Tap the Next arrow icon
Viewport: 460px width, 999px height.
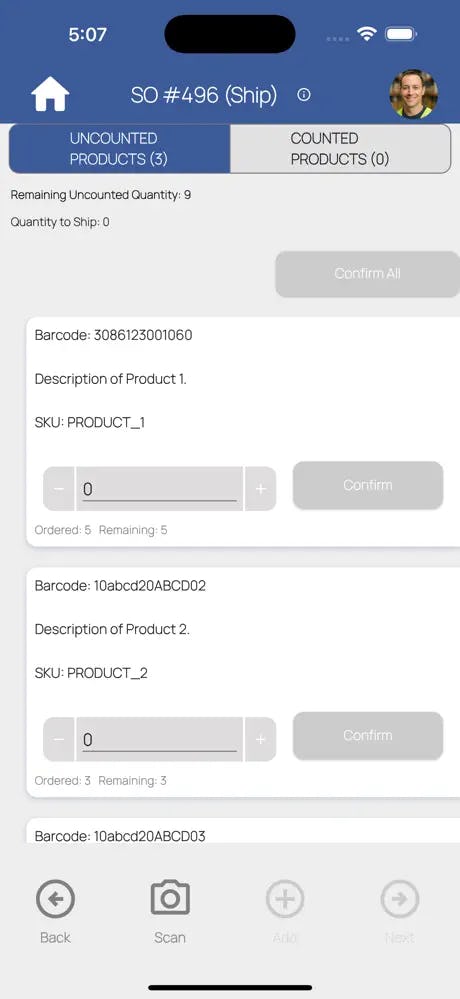399,899
